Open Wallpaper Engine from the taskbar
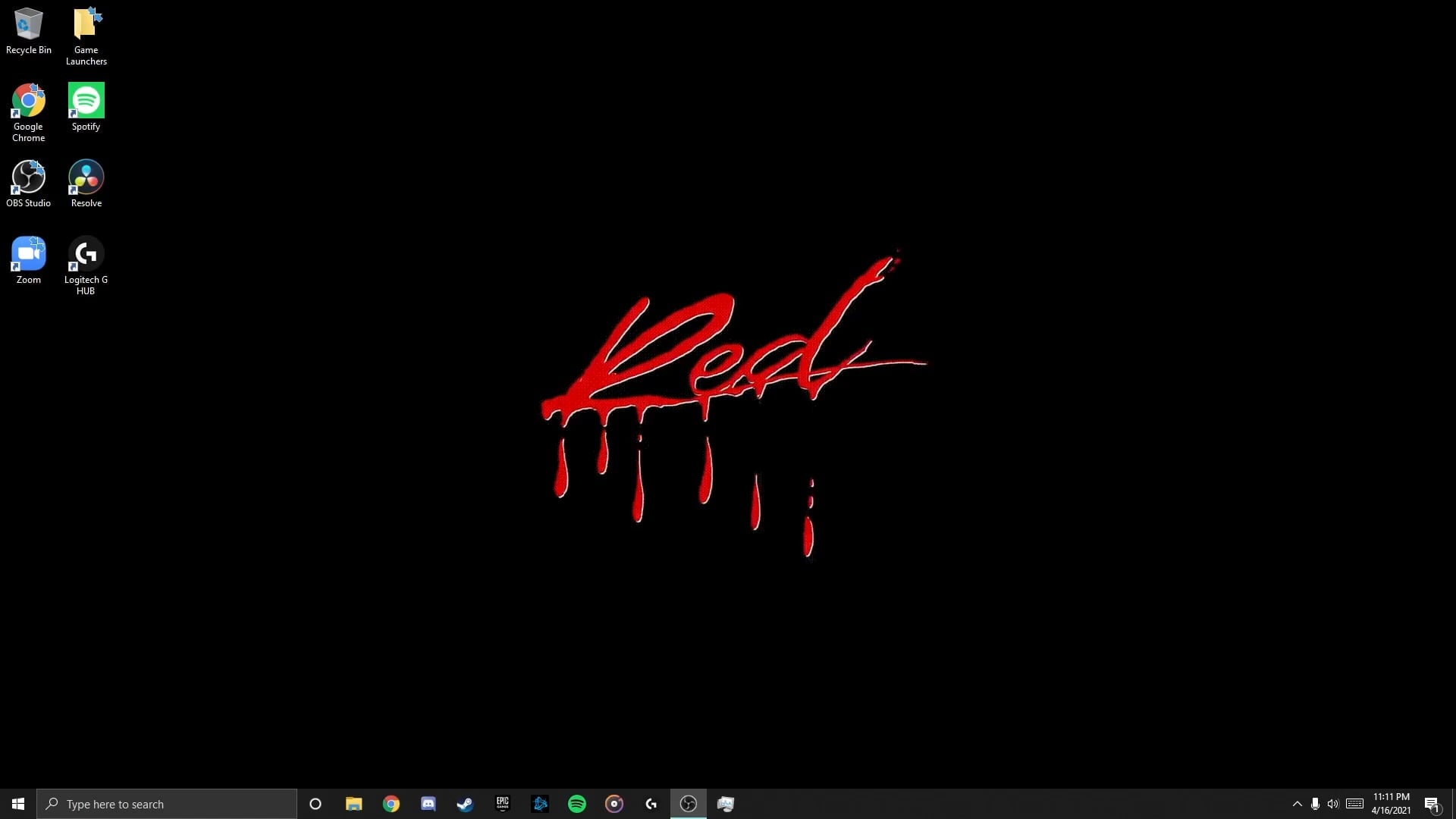This screenshot has width=1456, height=819. [725, 803]
